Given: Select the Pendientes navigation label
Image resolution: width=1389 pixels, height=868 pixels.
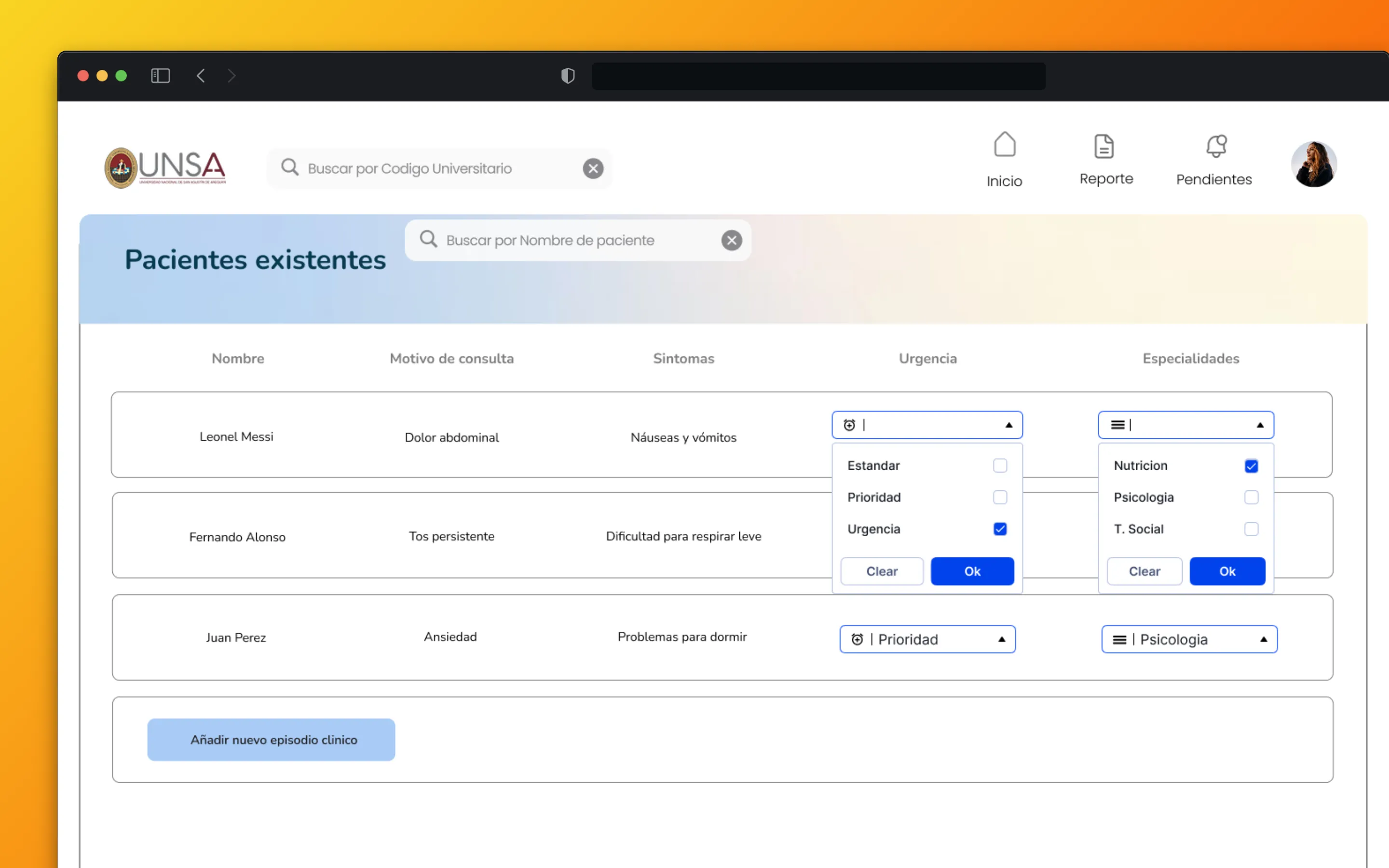Looking at the screenshot, I should click(1214, 179).
